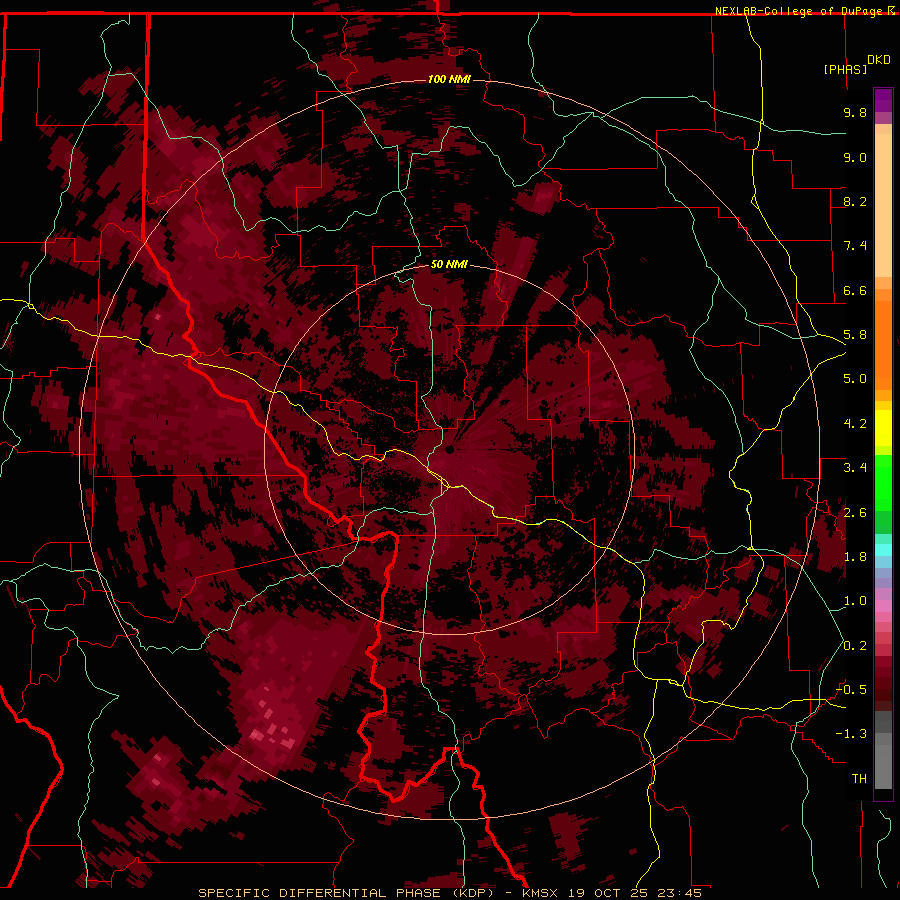
Task: Select the 2.6 scale value
Action: 855,513
